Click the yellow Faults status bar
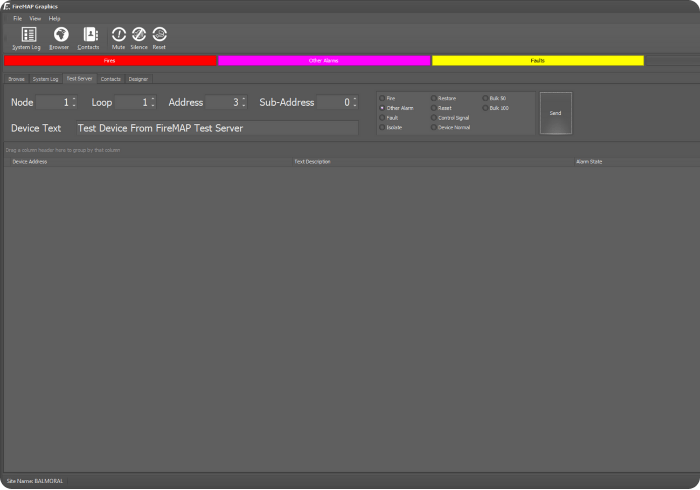The height and width of the screenshot is (490, 700). click(537, 61)
